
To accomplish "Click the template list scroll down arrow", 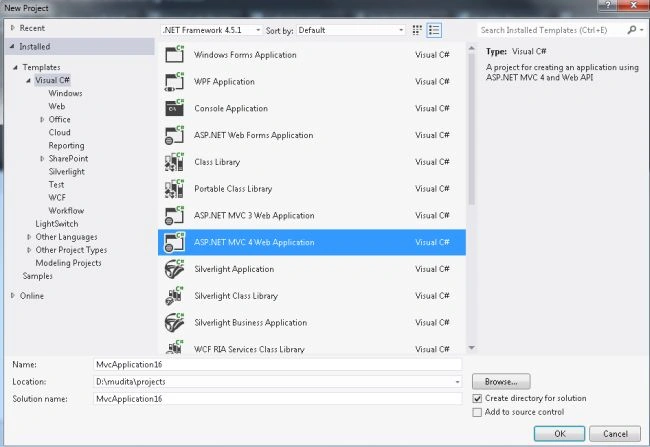I will (471, 348).
